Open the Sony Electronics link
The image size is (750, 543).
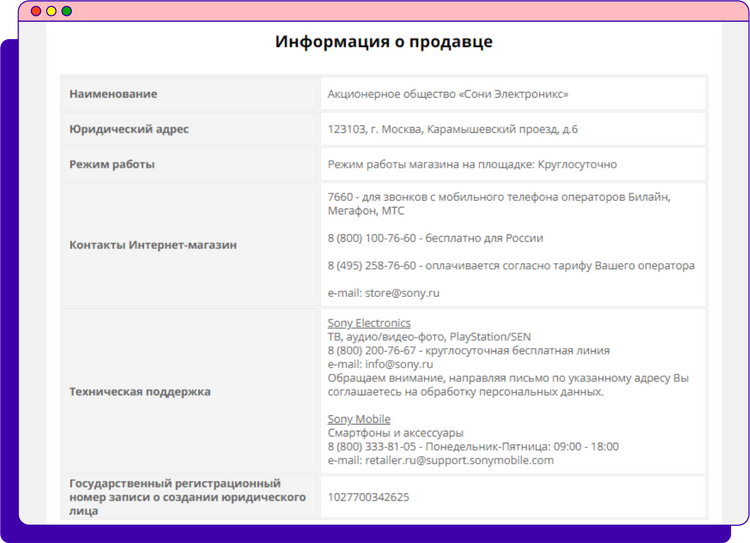point(369,323)
